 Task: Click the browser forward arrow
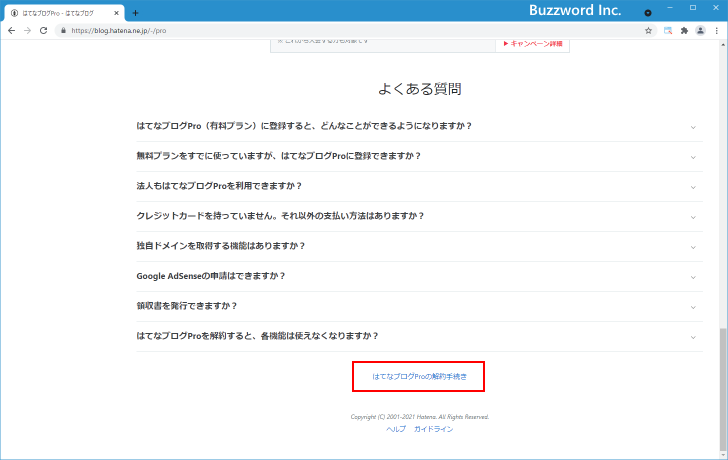pyautogui.click(x=27, y=31)
